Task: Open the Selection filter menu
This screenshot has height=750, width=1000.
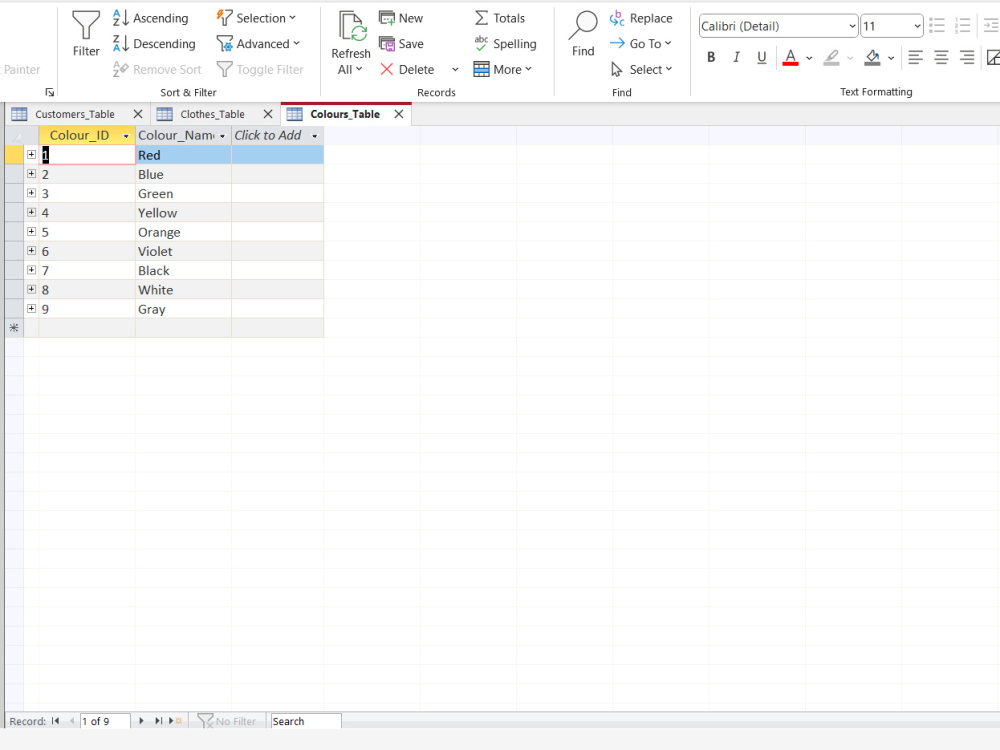Action: 256,18
